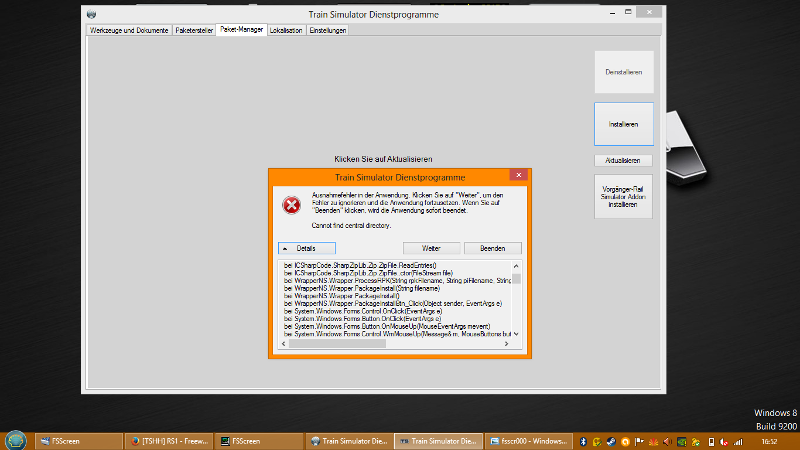Switch to the highlighted Train Simulator Die... taskbar item
This screenshot has height=450, width=800.
pos(439,441)
